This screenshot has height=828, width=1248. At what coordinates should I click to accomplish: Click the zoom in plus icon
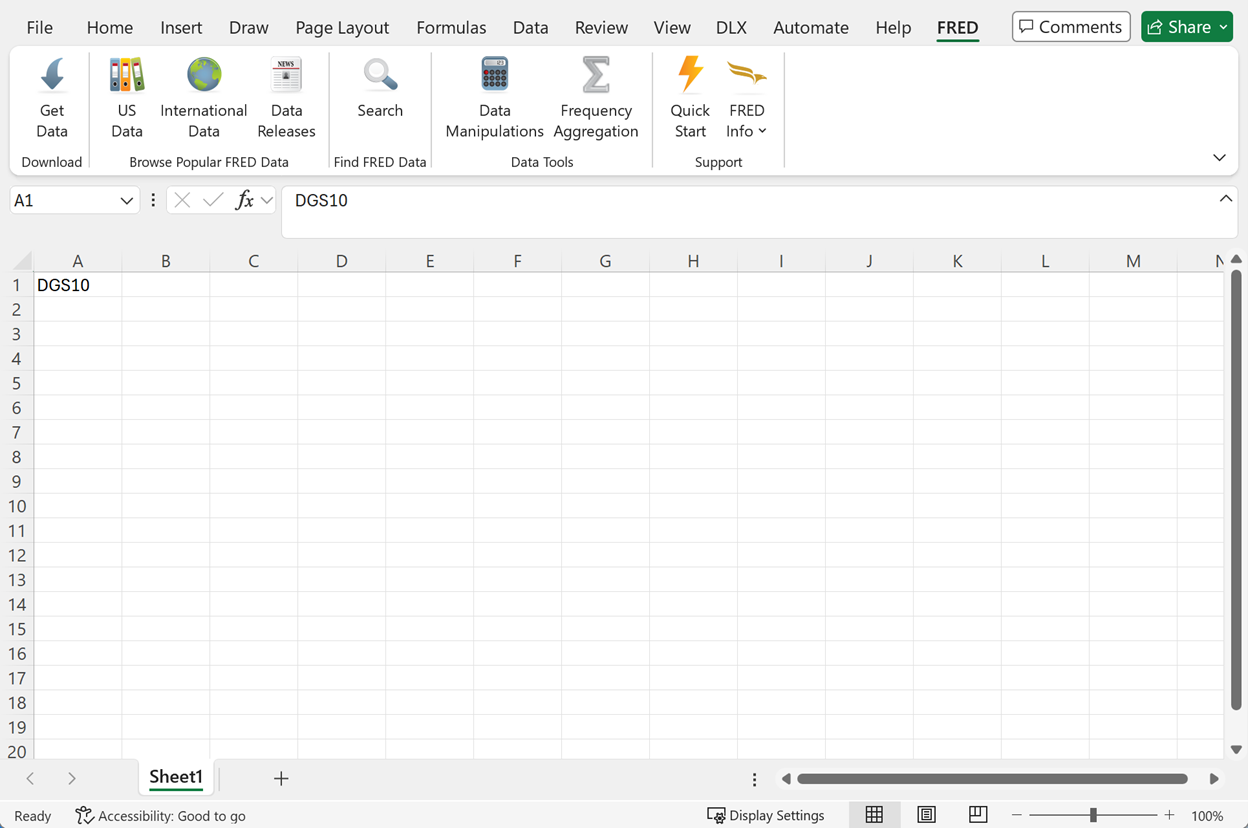pos(1169,815)
